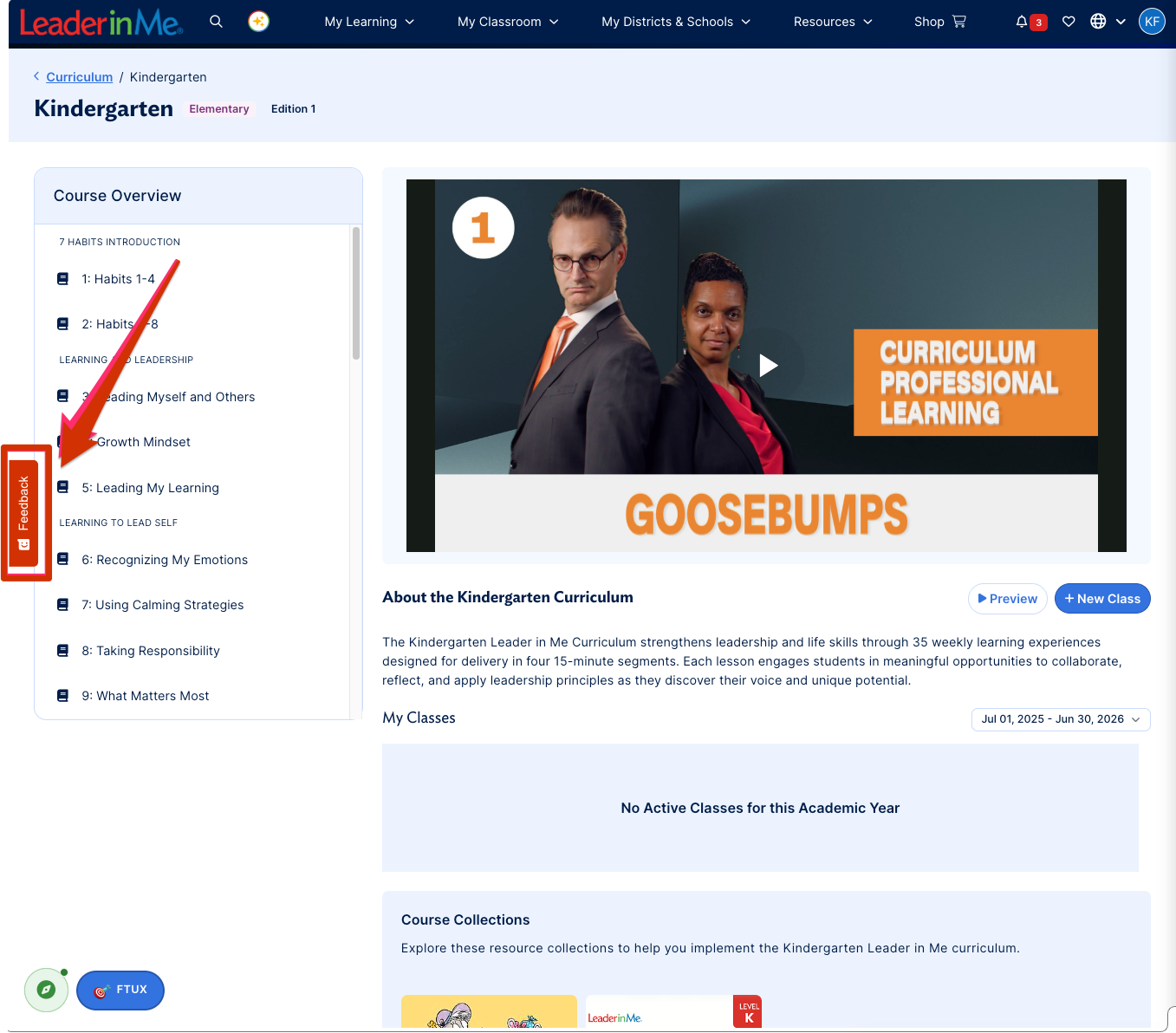Click the Course Collections heading
Viewport: 1176px width, 1033px height.
coord(465,919)
